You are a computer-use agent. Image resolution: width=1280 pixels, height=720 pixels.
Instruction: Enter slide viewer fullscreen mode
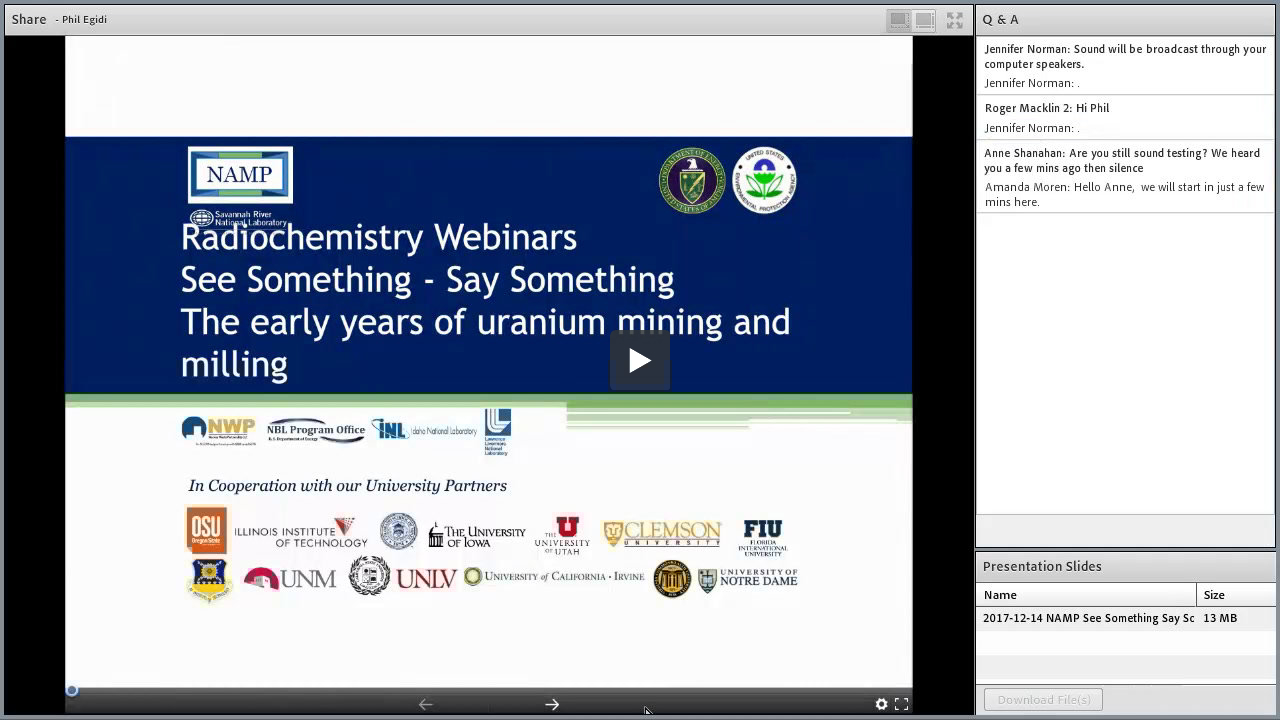point(901,704)
